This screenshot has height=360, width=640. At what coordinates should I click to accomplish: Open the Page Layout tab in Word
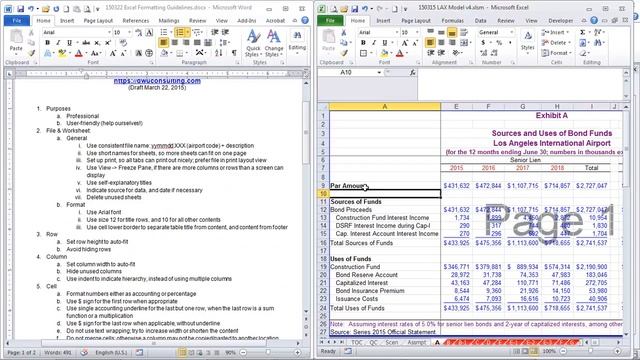tap(98, 20)
